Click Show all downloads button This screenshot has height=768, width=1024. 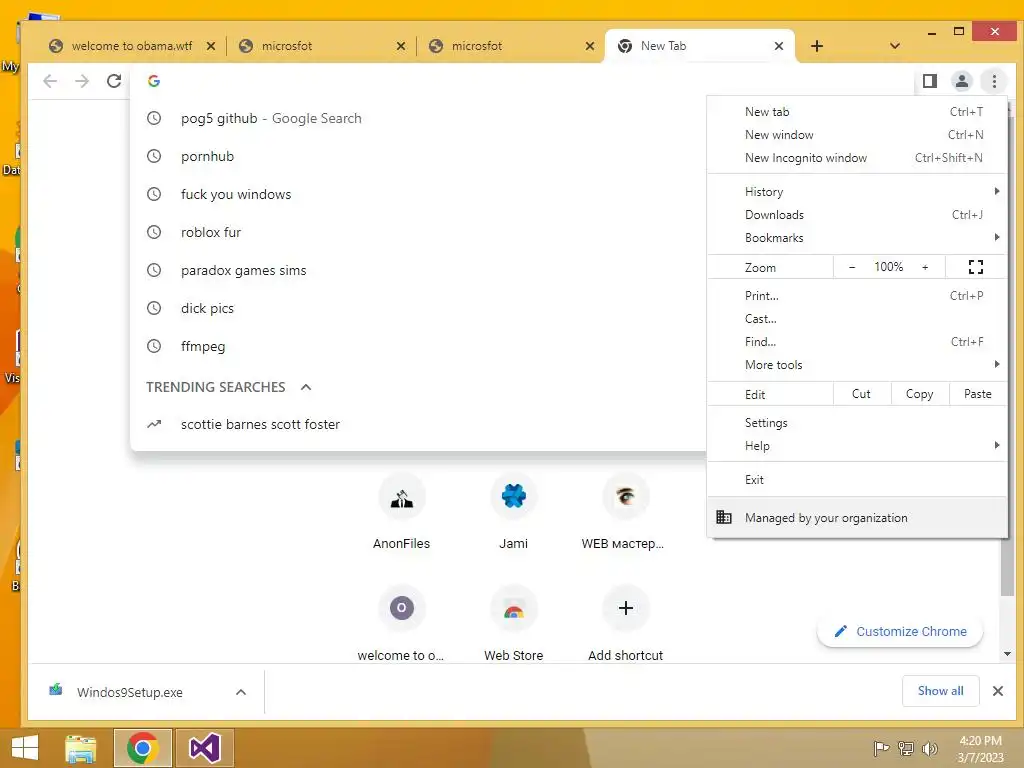tap(940, 691)
